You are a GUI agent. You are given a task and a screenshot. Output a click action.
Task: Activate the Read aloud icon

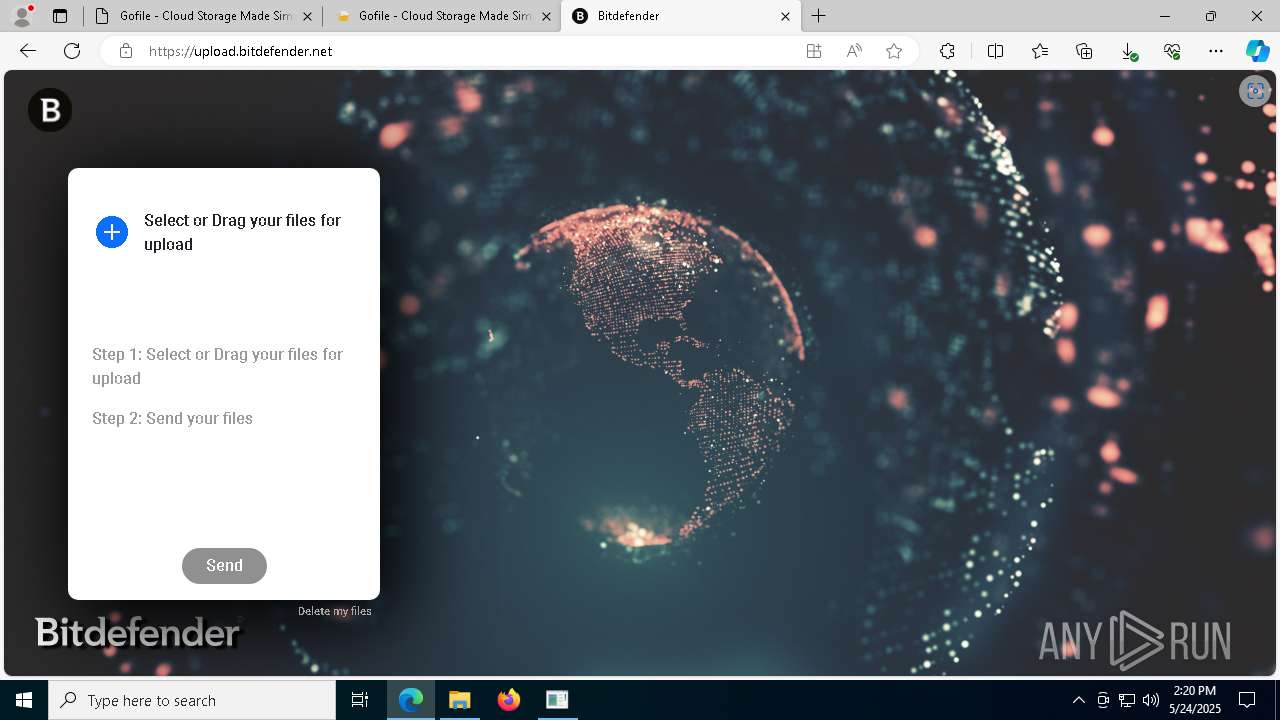[x=854, y=51]
